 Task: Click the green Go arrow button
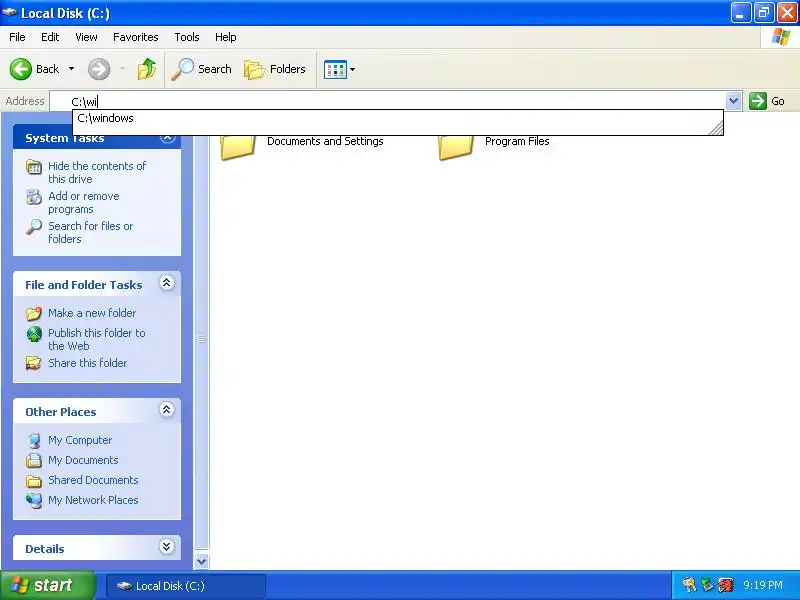758,101
